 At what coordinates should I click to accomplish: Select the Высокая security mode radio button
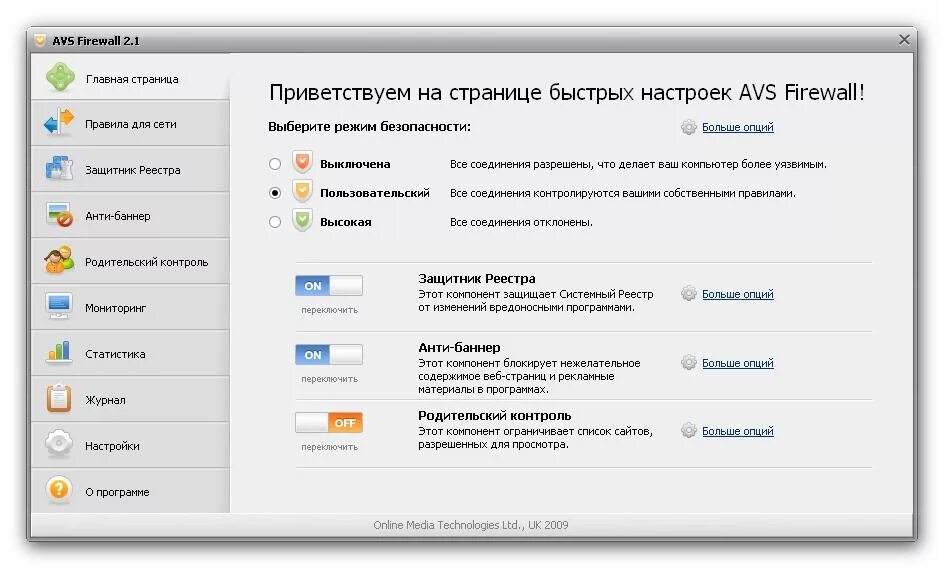coord(275,222)
